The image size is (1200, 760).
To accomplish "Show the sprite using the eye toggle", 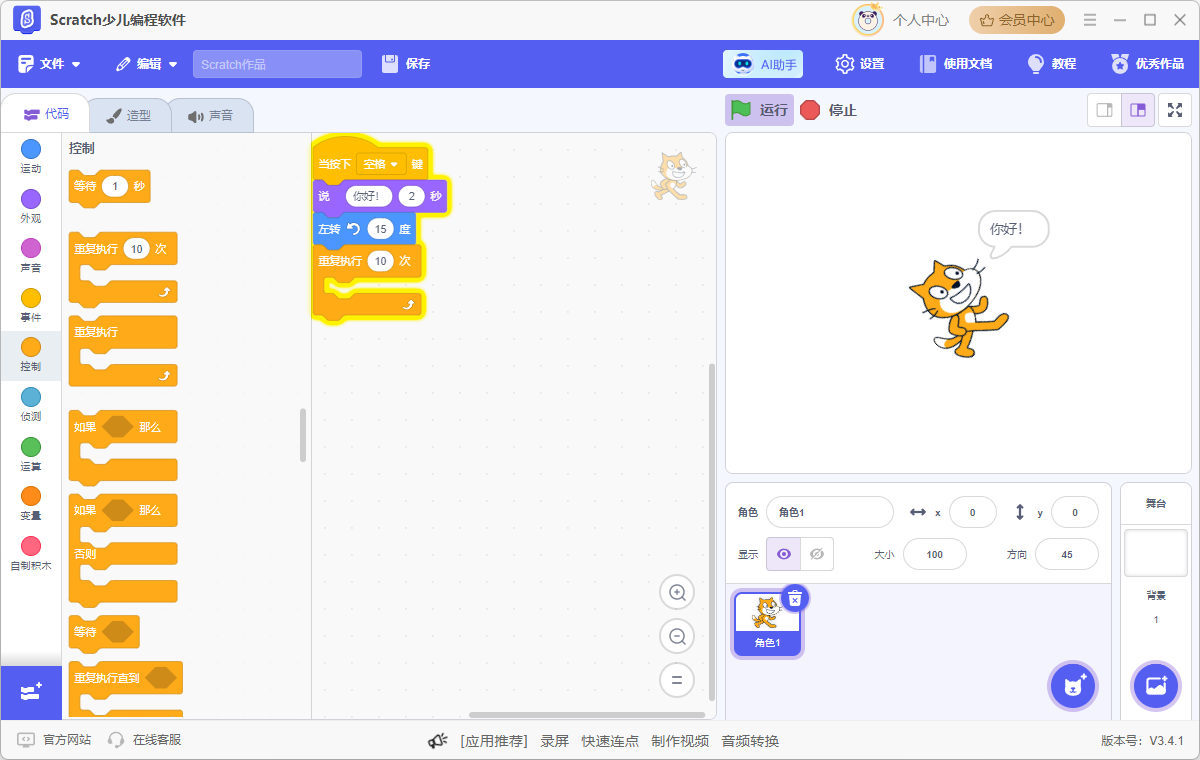I will coord(784,554).
